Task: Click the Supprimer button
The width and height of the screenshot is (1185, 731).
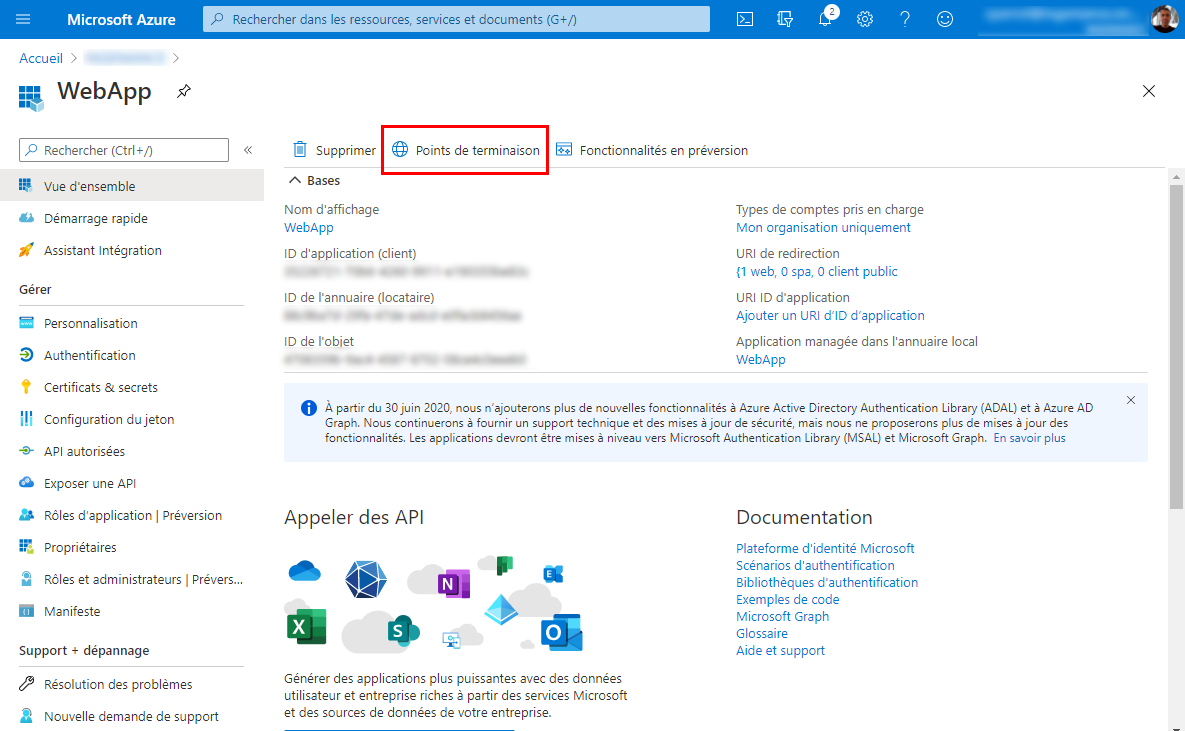Action: click(333, 150)
